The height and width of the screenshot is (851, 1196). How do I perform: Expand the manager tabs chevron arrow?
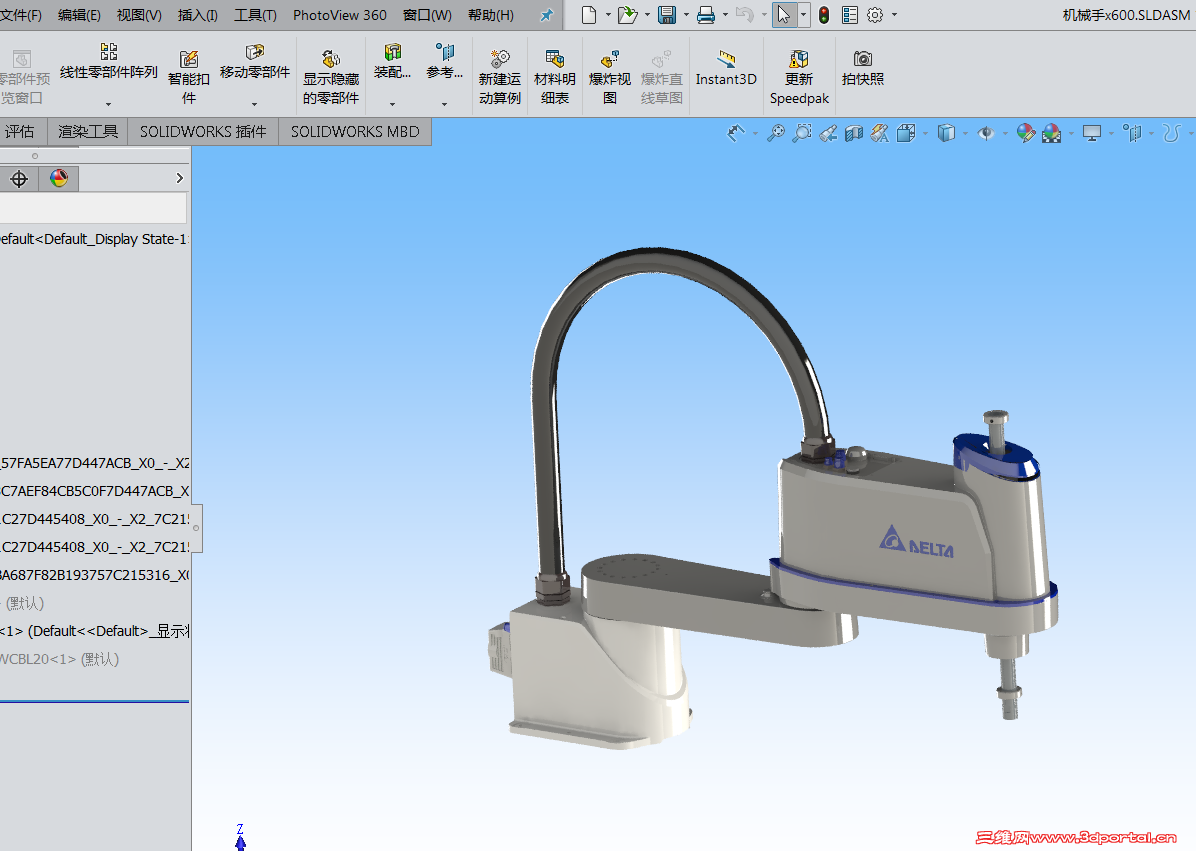coord(179,178)
